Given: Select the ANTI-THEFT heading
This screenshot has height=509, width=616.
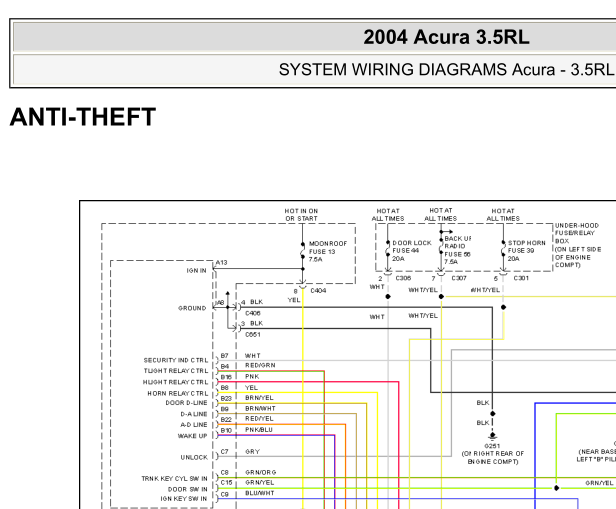Looking at the screenshot, I should click(83, 117).
